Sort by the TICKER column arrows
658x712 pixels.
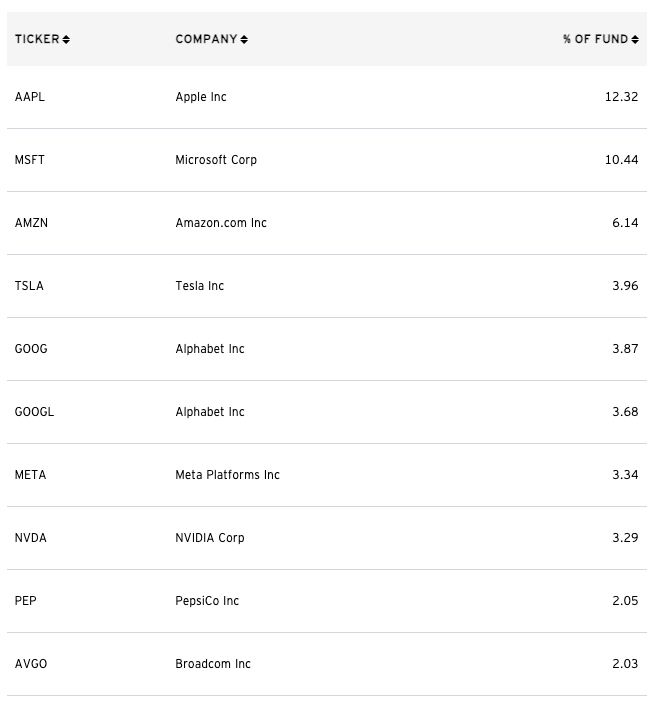(66, 40)
